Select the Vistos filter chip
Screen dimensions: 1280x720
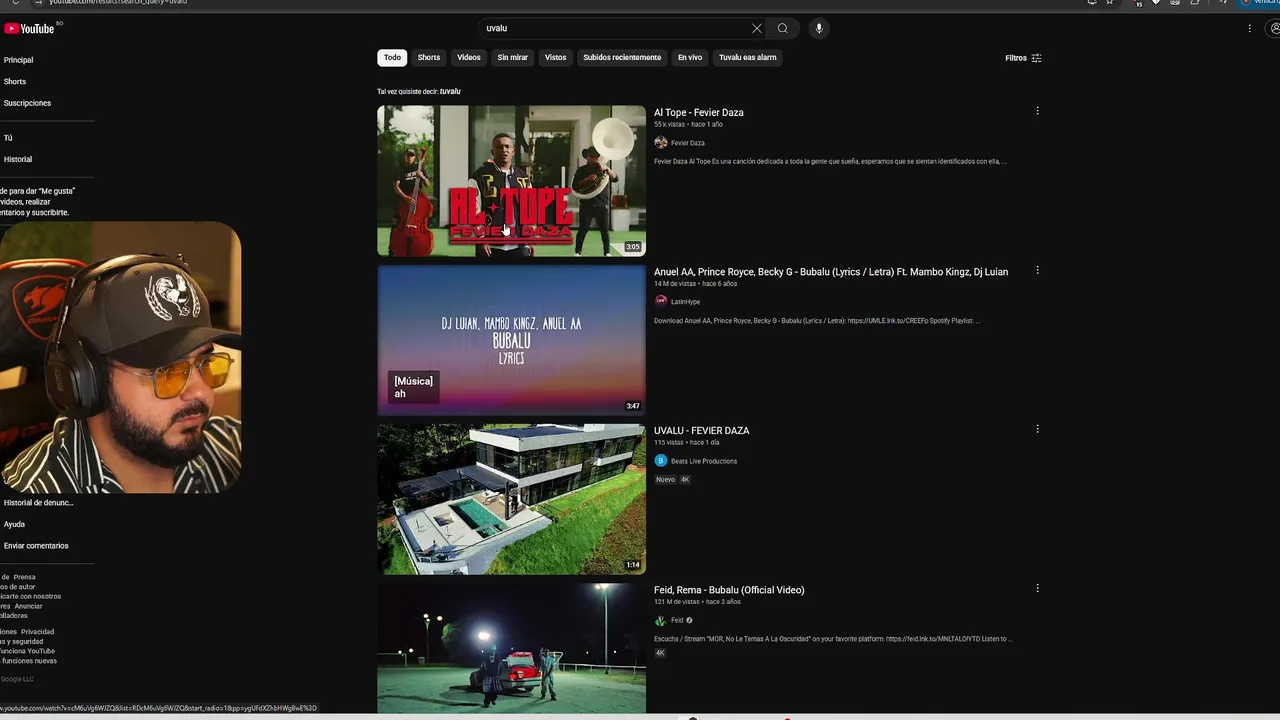point(556,57)
